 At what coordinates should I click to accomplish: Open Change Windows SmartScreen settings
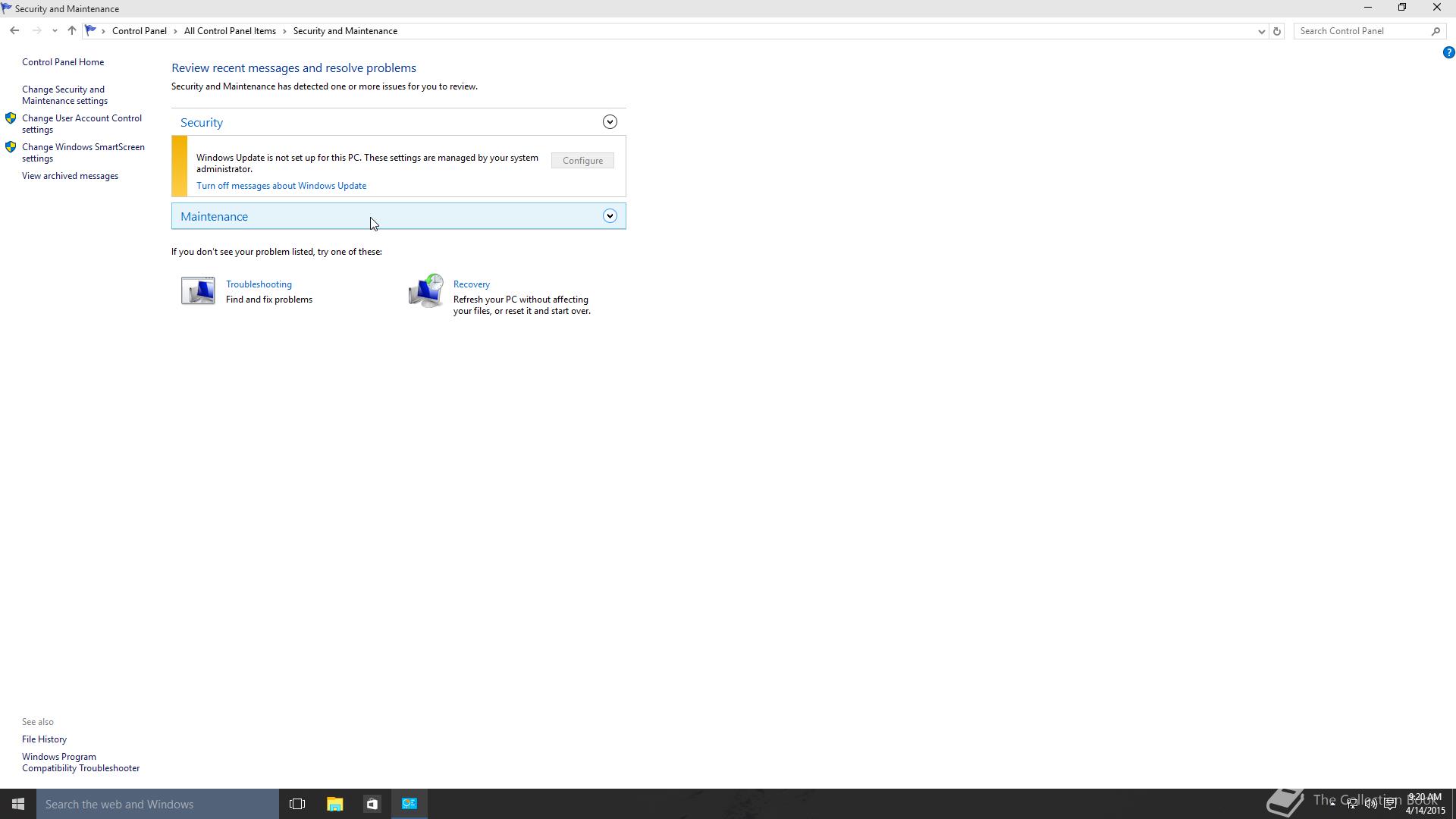pos(83,152)
